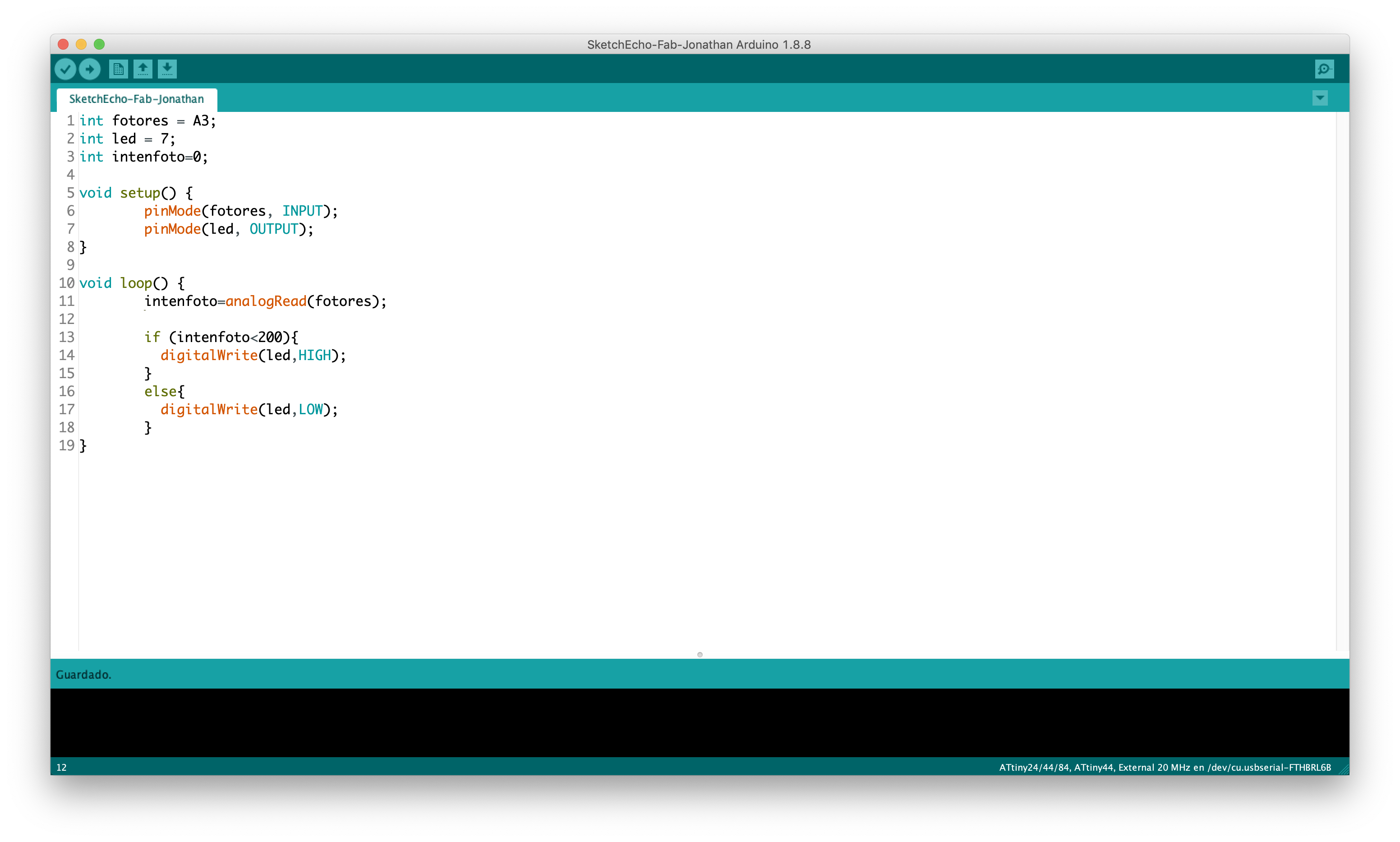The image size is (1400, 842).
Task: Click the closing brace on line 8
Action: tap(83, 247)
